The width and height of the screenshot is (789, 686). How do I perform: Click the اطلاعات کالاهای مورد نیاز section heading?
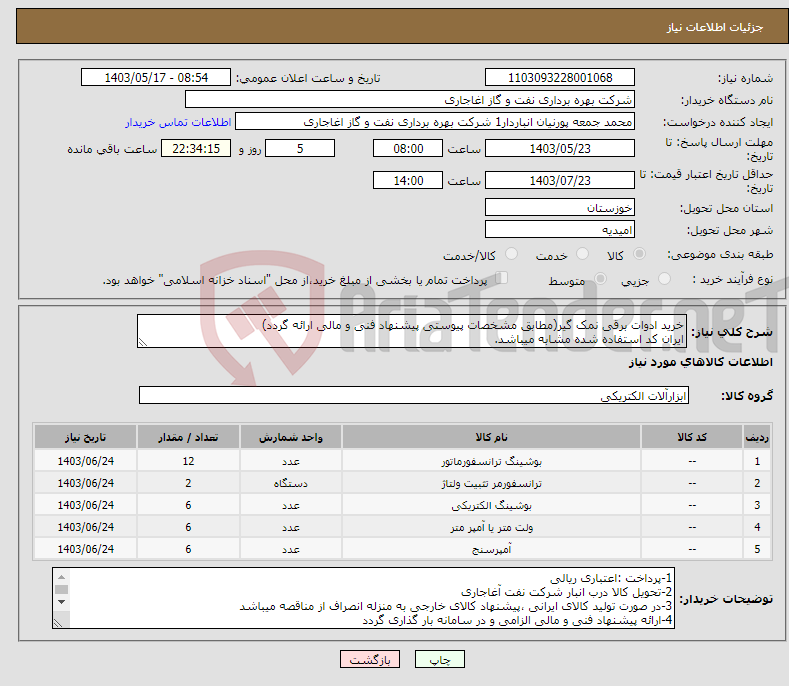[700, 362]
